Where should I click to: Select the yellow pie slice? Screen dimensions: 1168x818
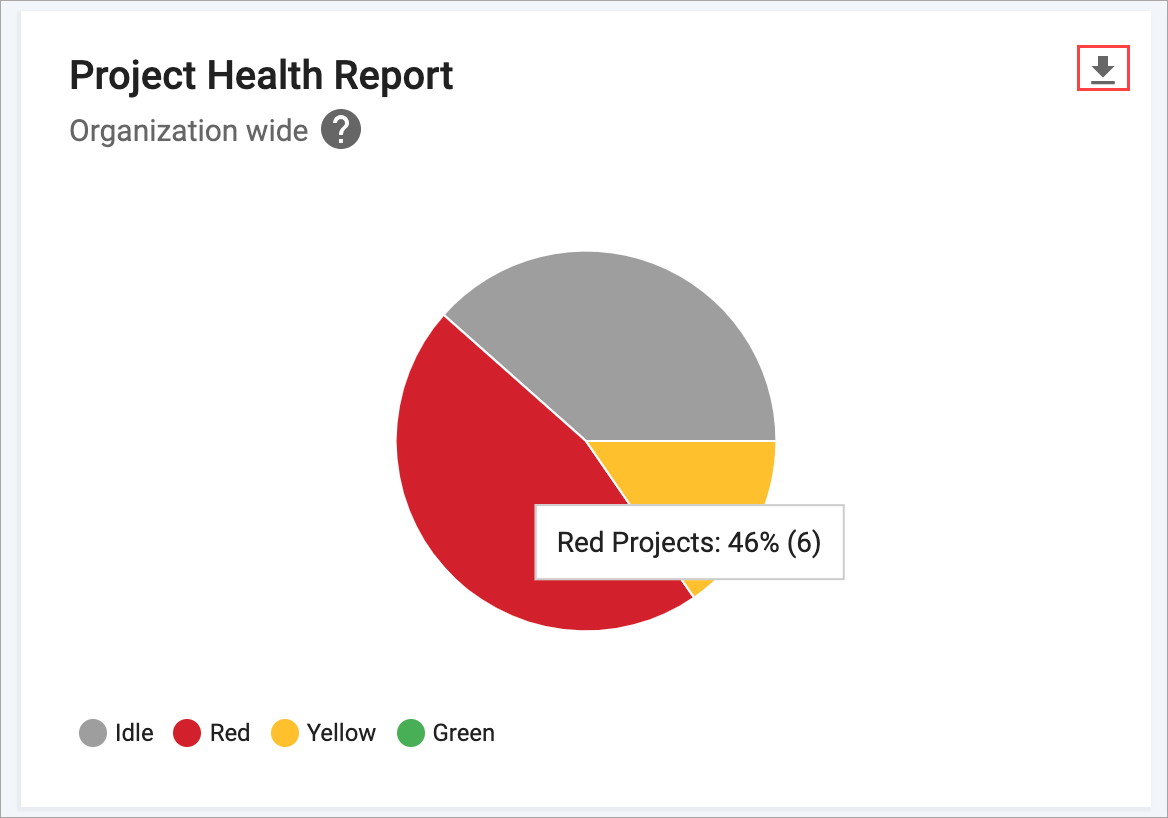720,475
